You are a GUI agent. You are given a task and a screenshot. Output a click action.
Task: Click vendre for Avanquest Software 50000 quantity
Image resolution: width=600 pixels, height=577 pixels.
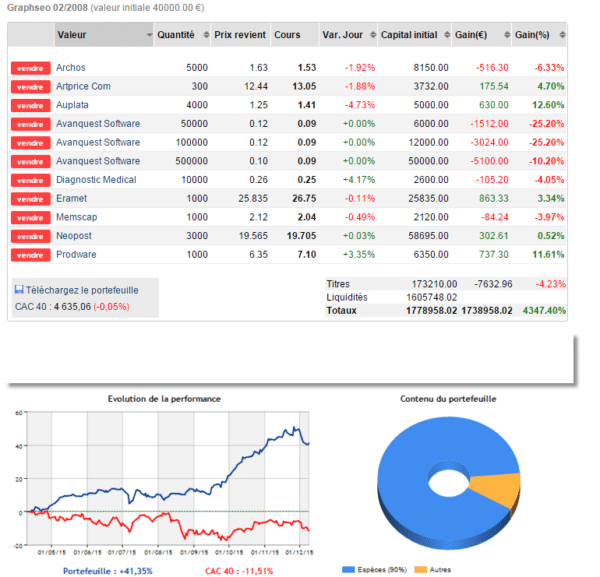[31, 124]
